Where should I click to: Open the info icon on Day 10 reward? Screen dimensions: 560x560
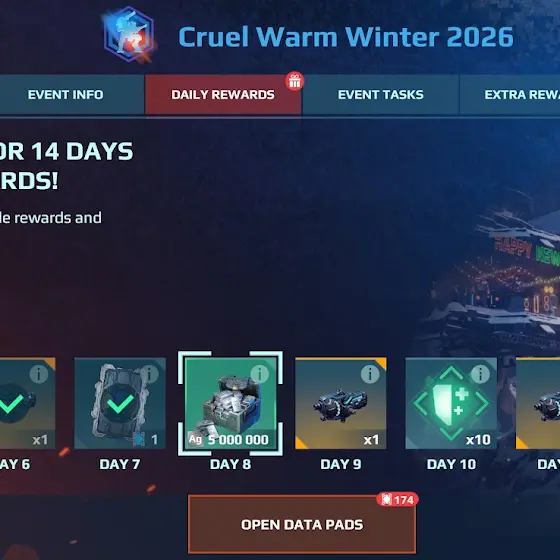tap(480, 374)
